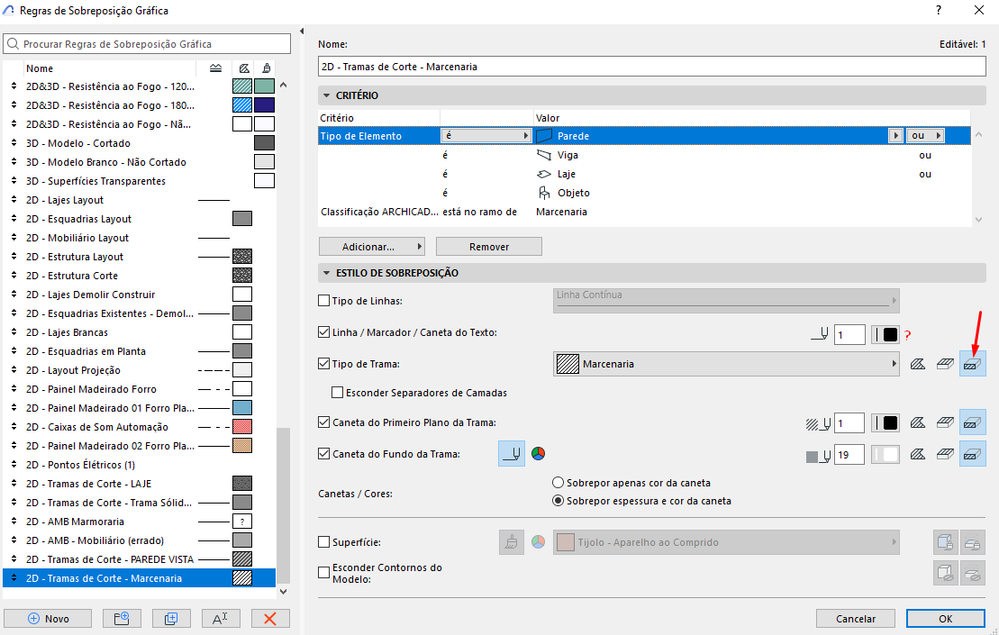Toggle cut fill icon in Tipo de Trama row
This screenshot has width=999, height=635.
coord(972,364)
